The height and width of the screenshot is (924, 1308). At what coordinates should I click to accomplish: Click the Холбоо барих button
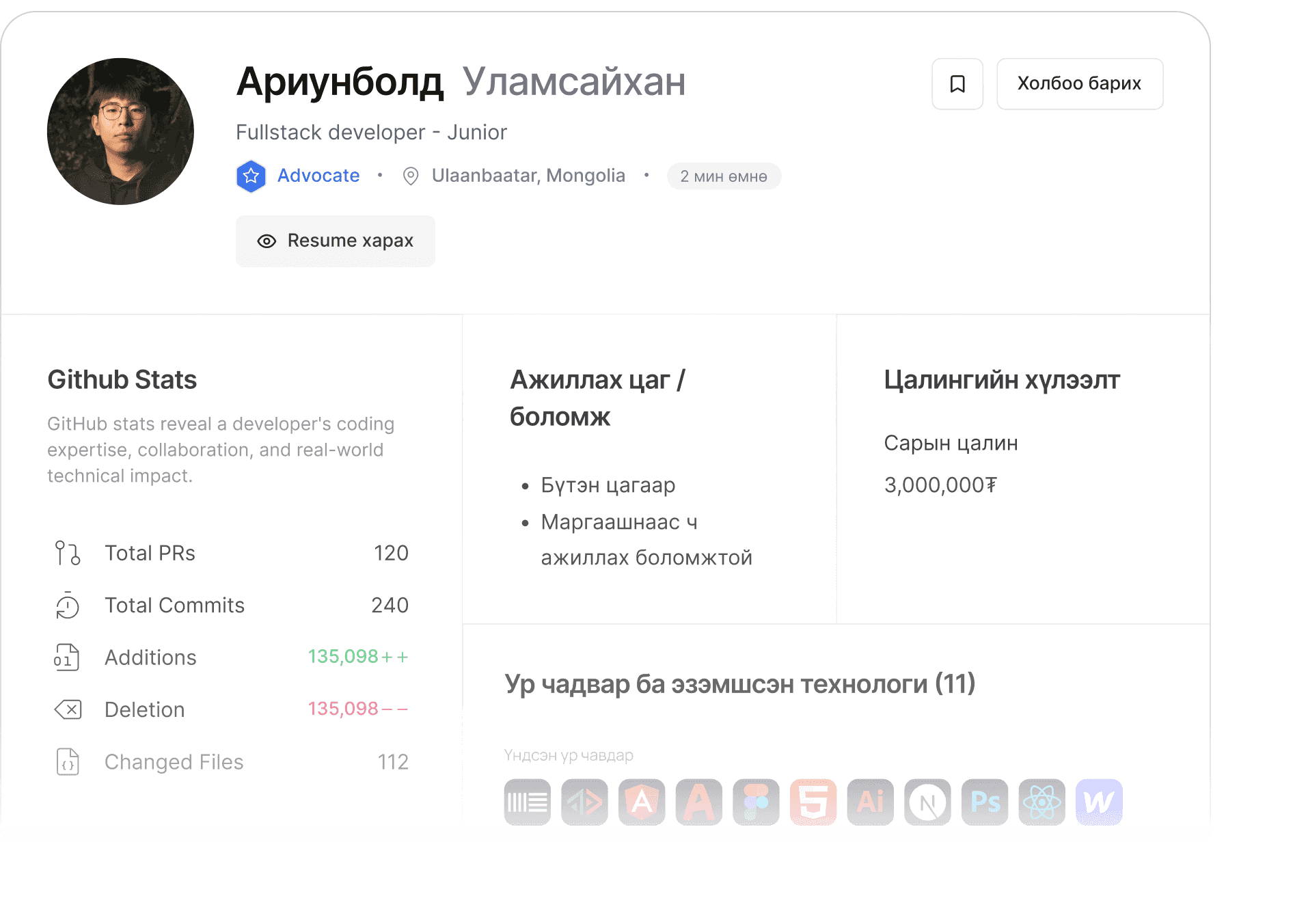tap(1079, 84)
